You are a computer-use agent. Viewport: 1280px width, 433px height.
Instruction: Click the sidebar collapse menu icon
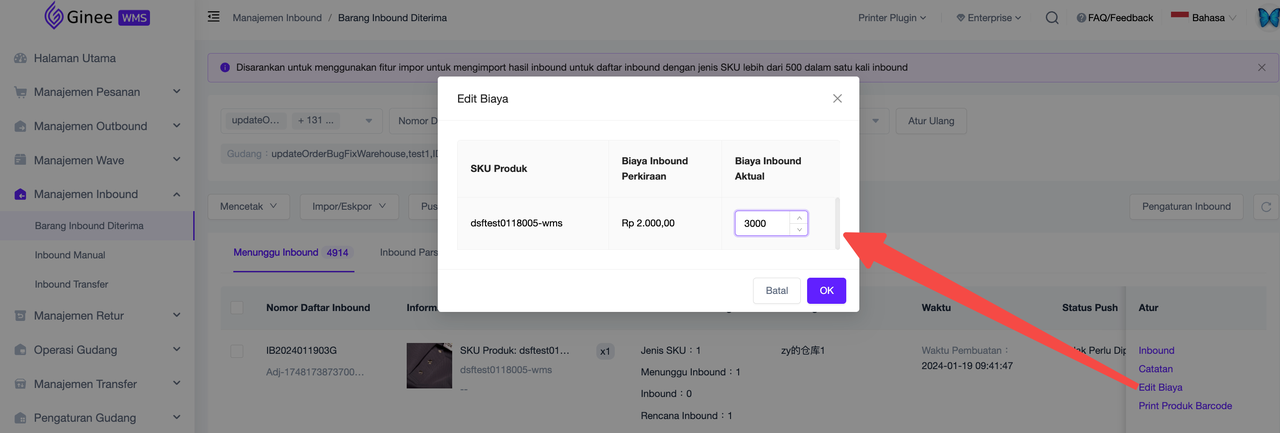pos(213,17)
